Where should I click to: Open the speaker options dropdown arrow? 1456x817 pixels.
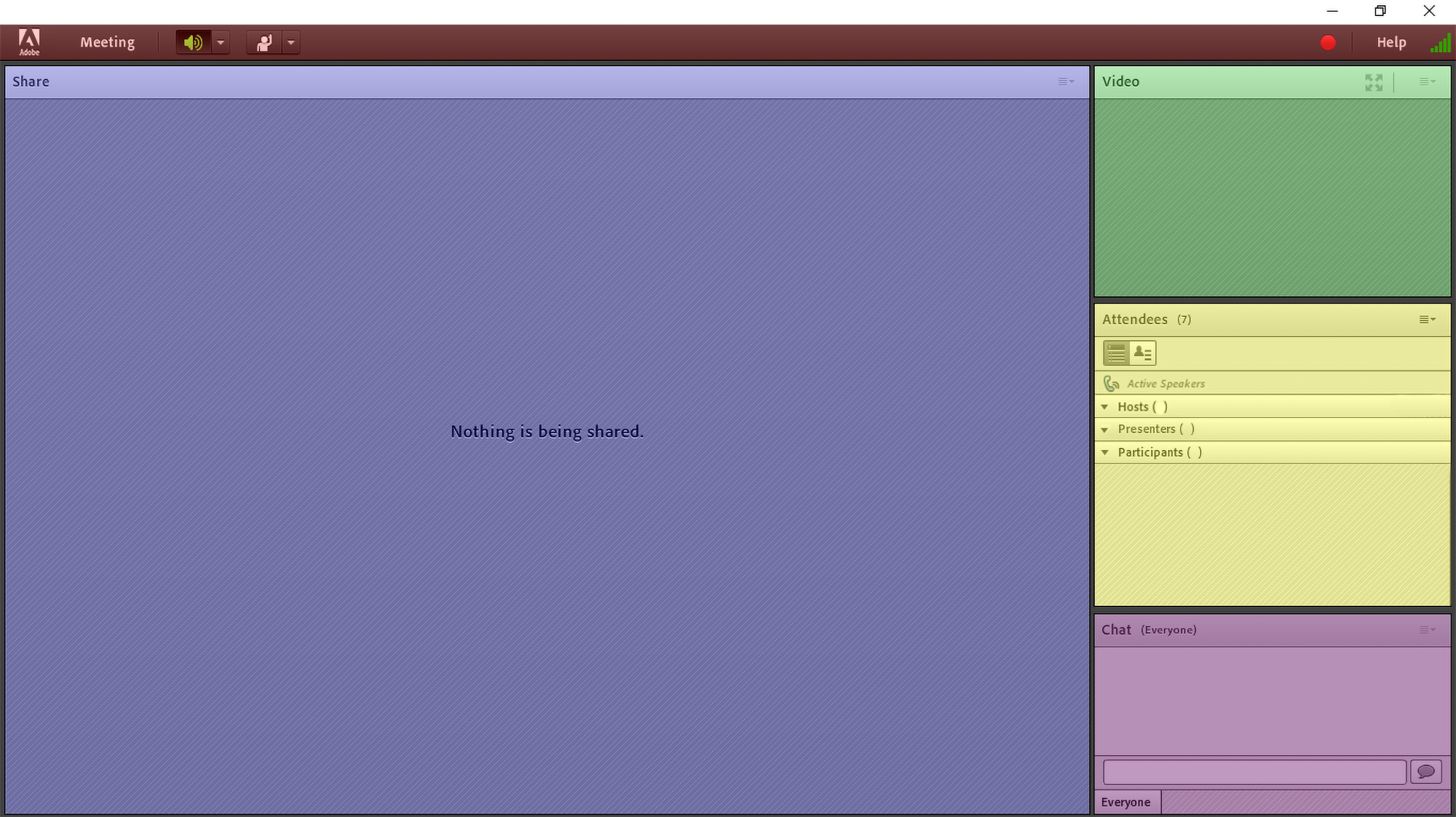(221, 42)
